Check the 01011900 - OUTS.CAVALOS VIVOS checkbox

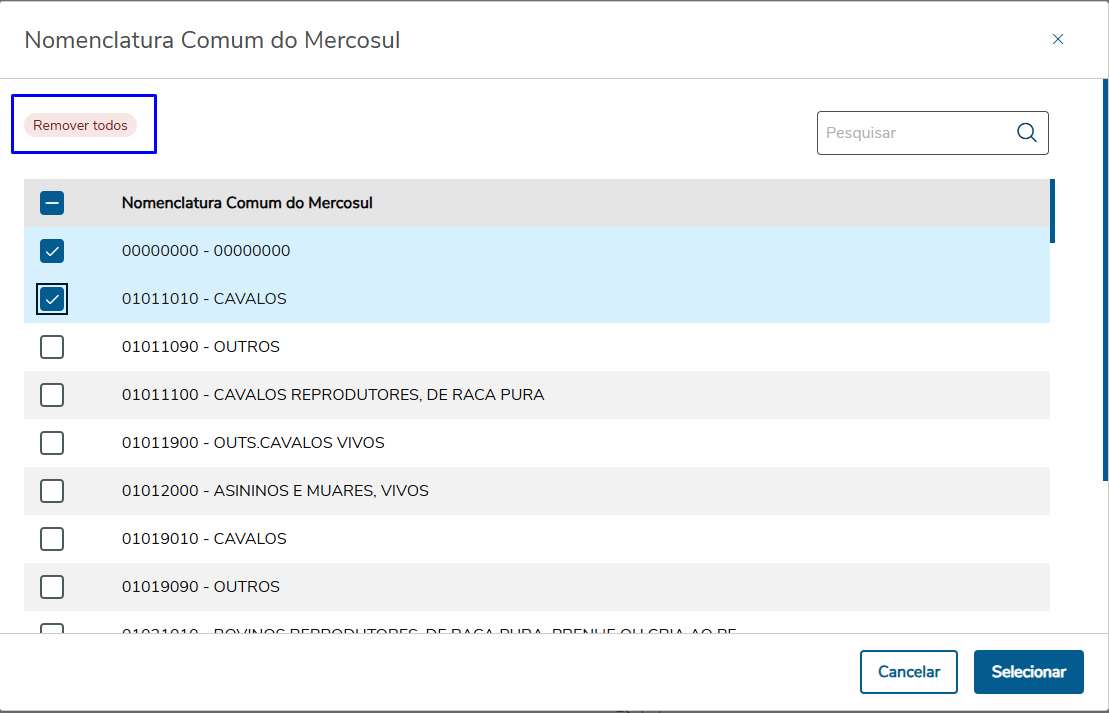(x=52, y=443)
